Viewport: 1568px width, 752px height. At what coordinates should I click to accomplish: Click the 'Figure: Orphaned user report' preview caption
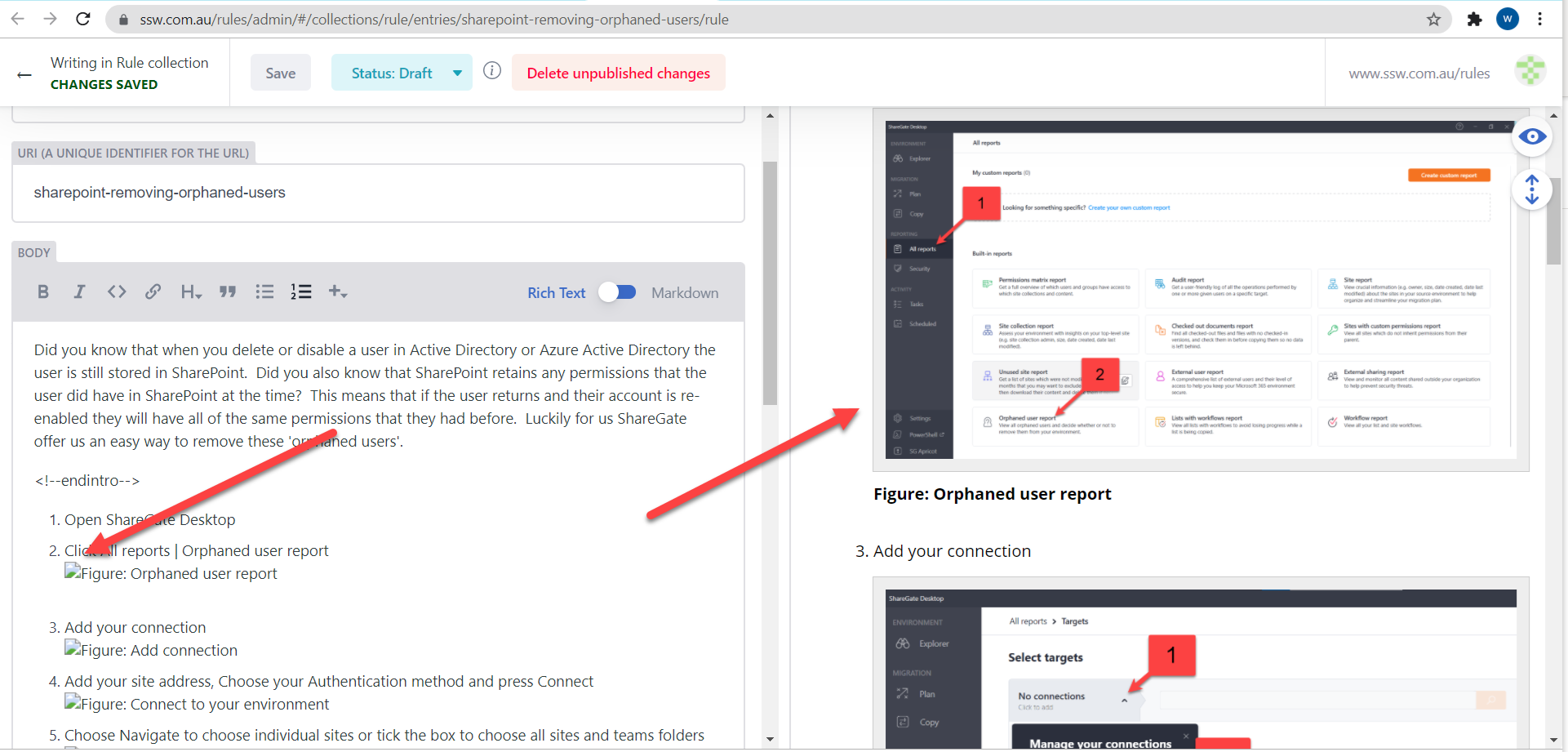coord(992,494)
